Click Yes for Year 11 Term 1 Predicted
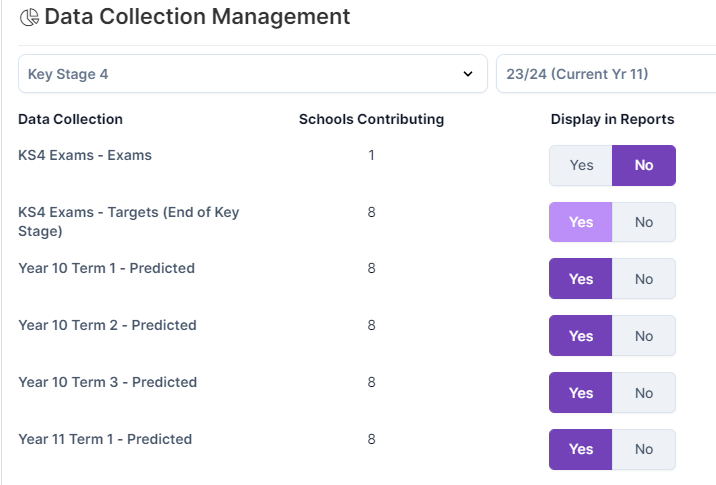 pyautogui.click(x=581, y=450)
